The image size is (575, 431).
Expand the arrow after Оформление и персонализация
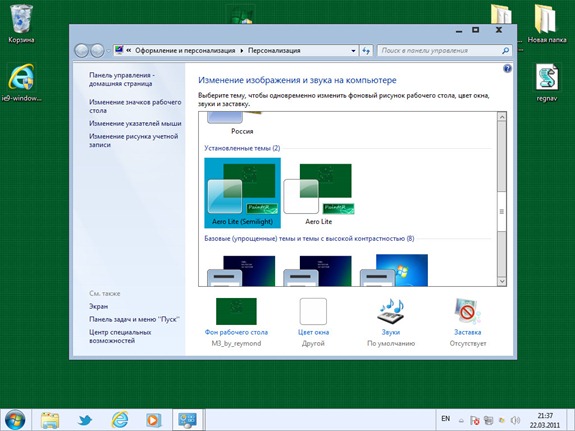pyautogui.click(x=242, y=51)
